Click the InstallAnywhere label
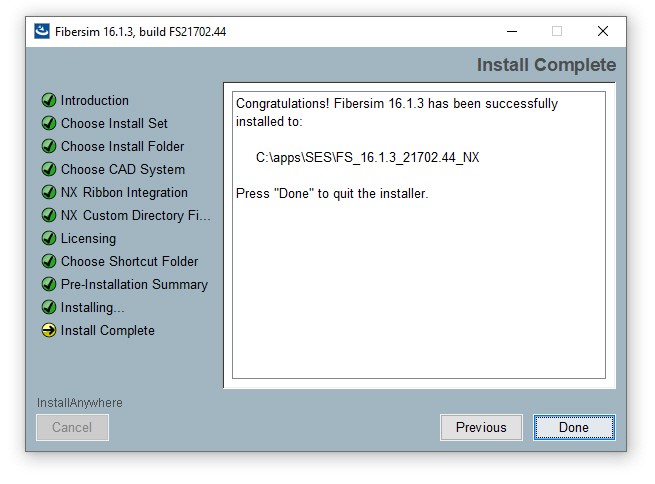The height and width of the screenshot is (484, 655). (80, 403)
